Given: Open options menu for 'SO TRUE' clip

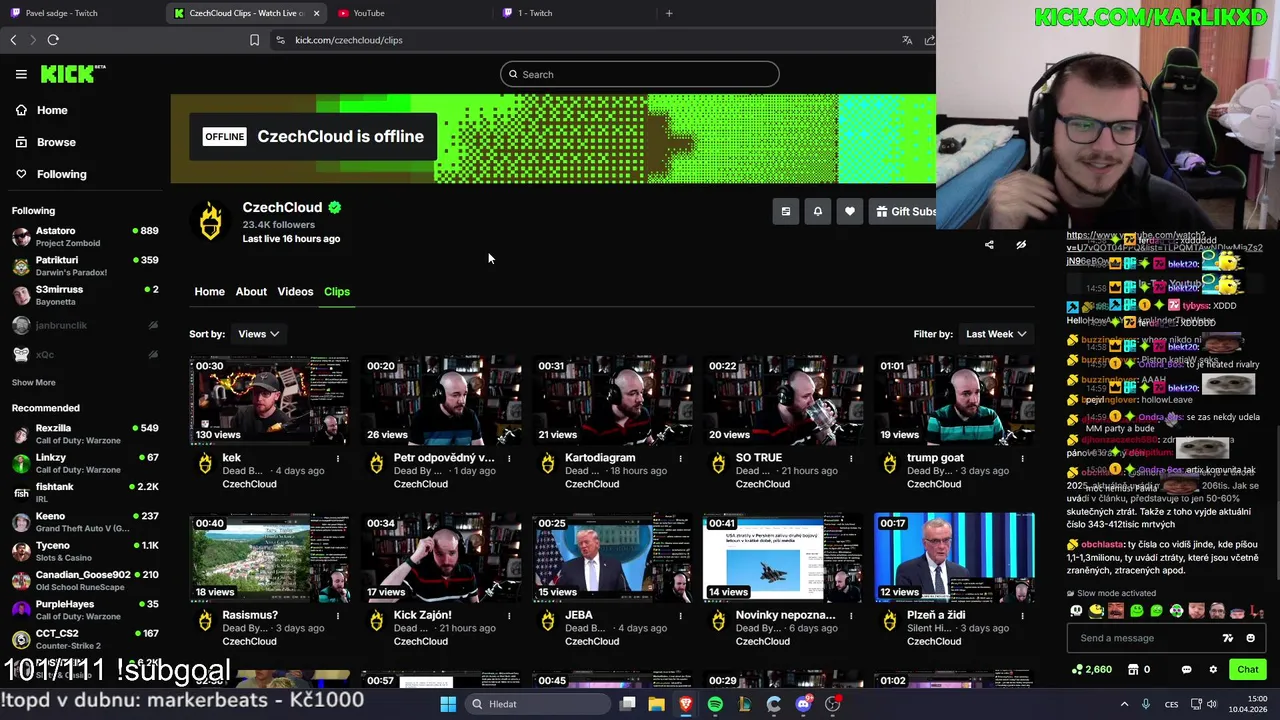Looking at the screenshot, I should pos(851,459).
